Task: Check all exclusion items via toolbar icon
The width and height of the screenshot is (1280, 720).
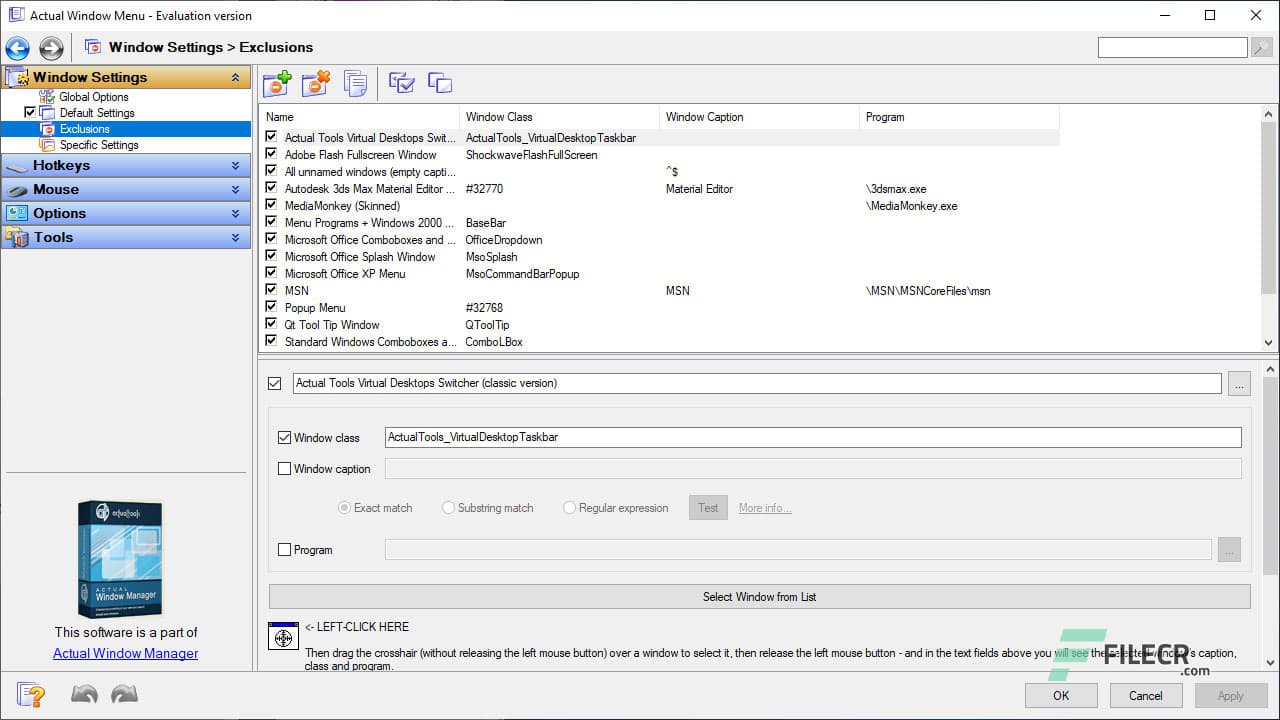Action: [401, 83]
